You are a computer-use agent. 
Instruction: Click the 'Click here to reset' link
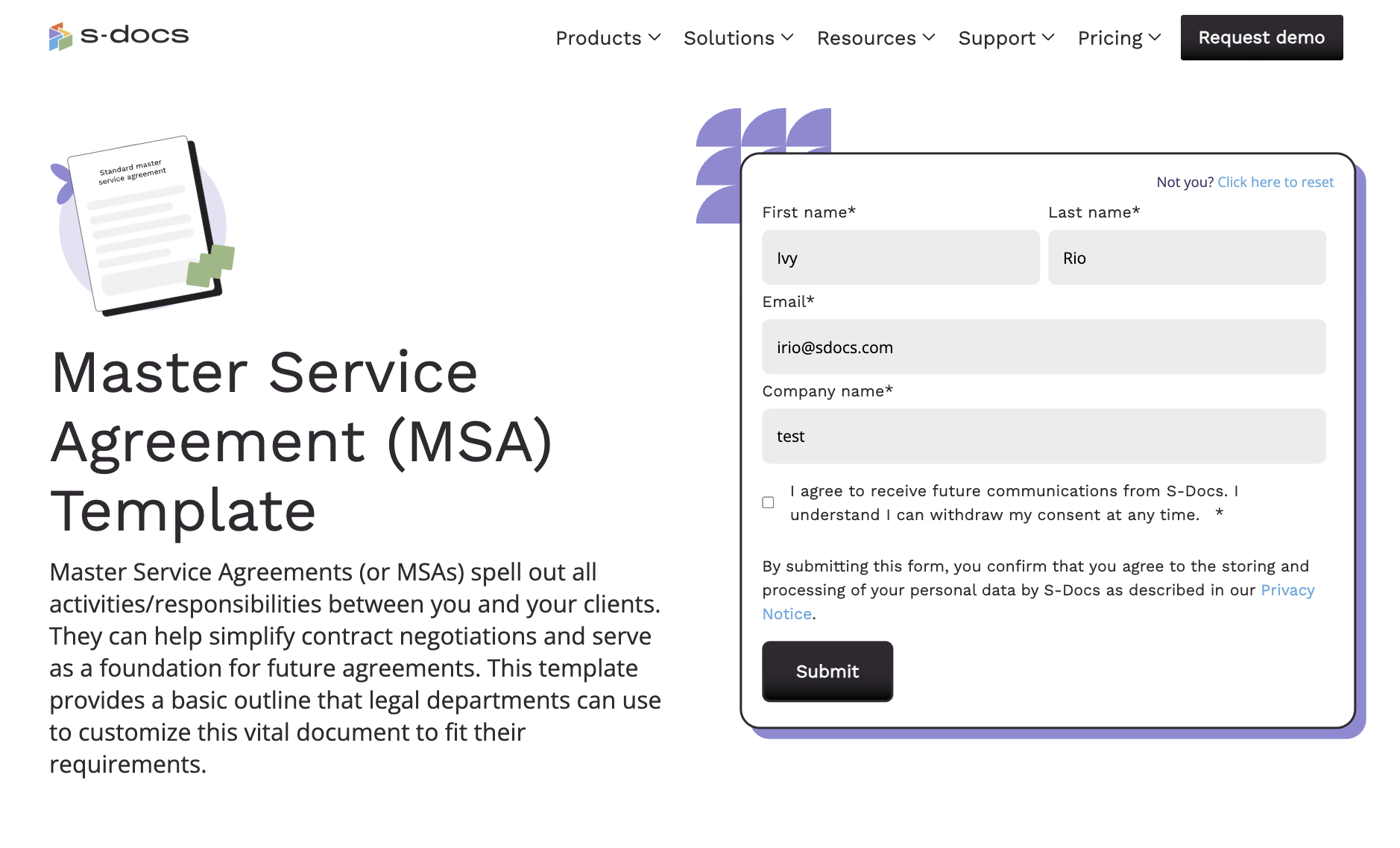click(1276, 182)
